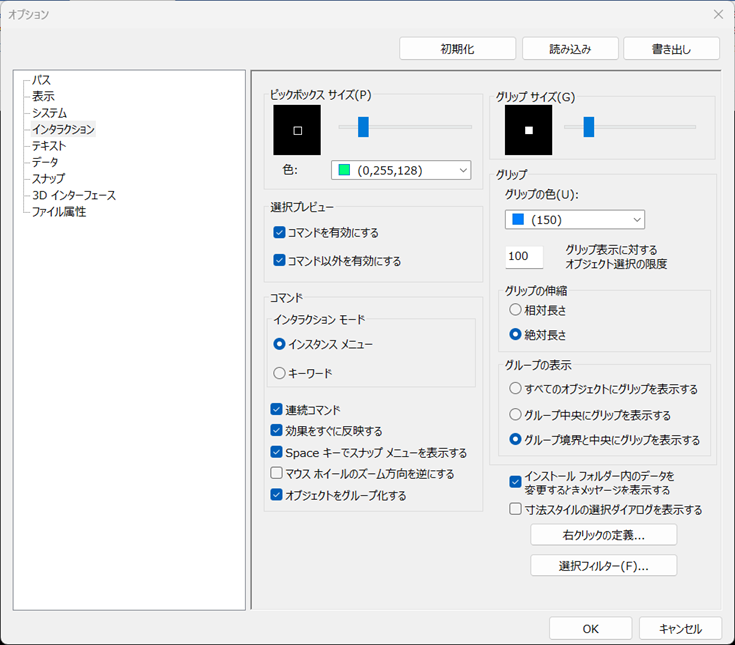This screenshot has width=735, height=645.
Task: Open スナップ settings
Action: (x=48, y=179)
